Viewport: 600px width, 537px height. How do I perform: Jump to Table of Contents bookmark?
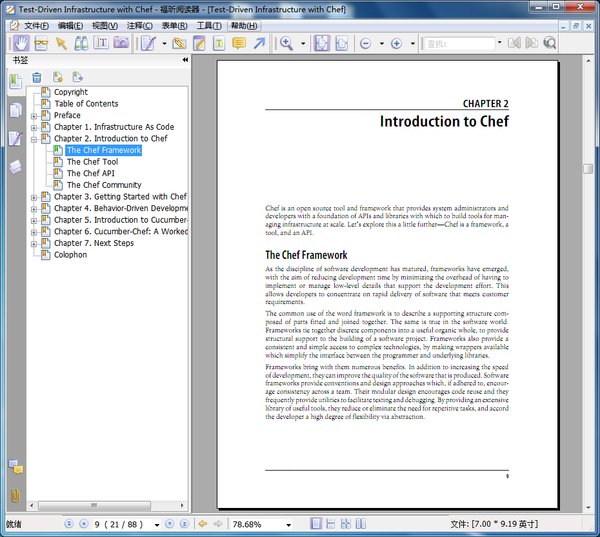[x=86, y=104]
